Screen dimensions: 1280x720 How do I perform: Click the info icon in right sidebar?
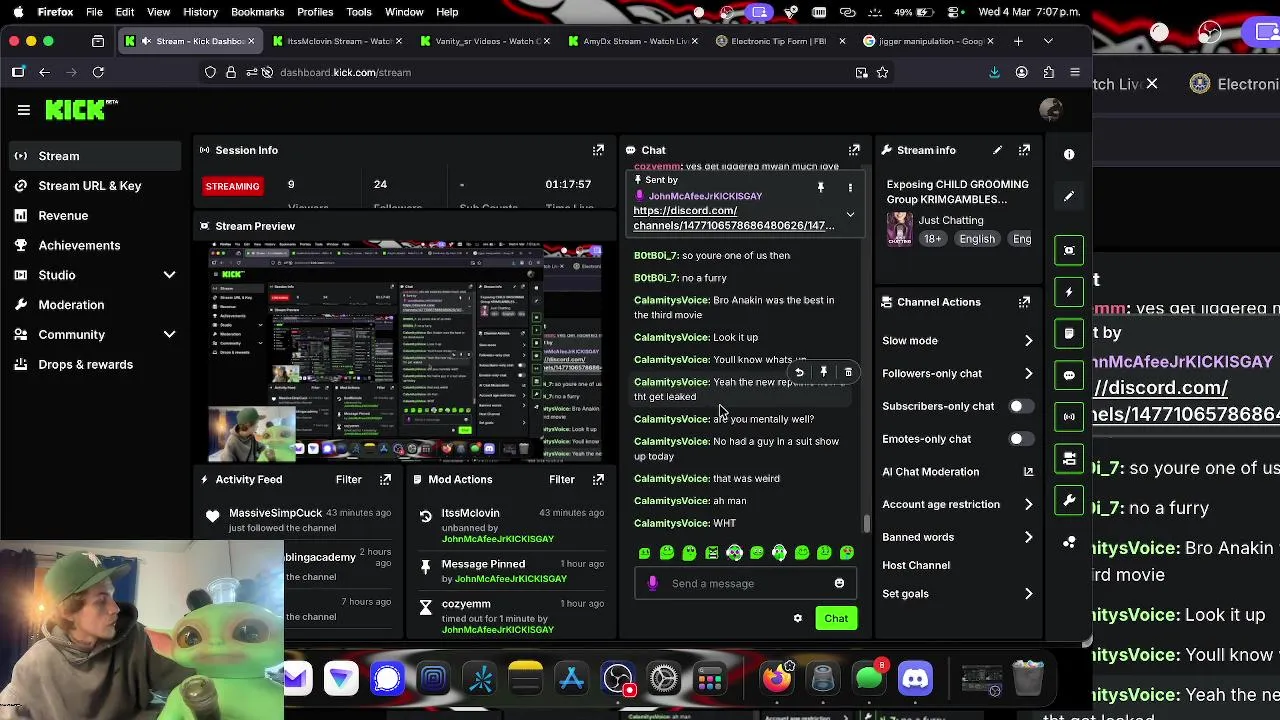click(x=1069, y=154)
